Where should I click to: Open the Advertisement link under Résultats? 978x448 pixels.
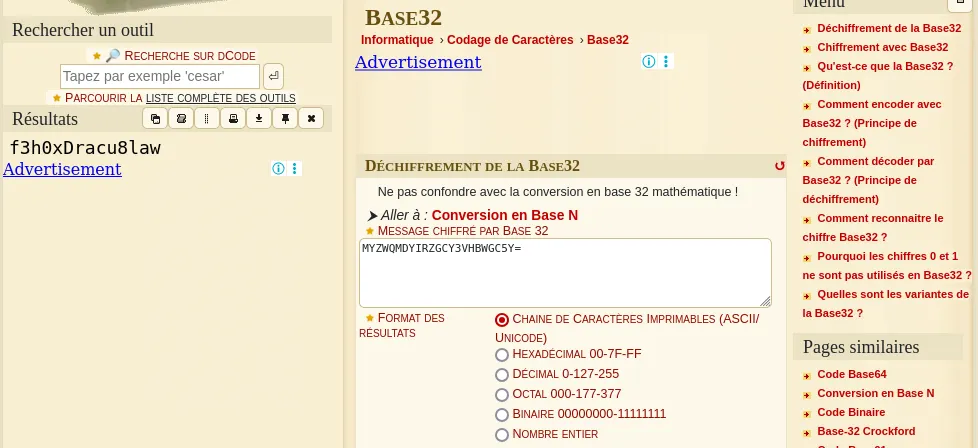click(x=62, y=169)
